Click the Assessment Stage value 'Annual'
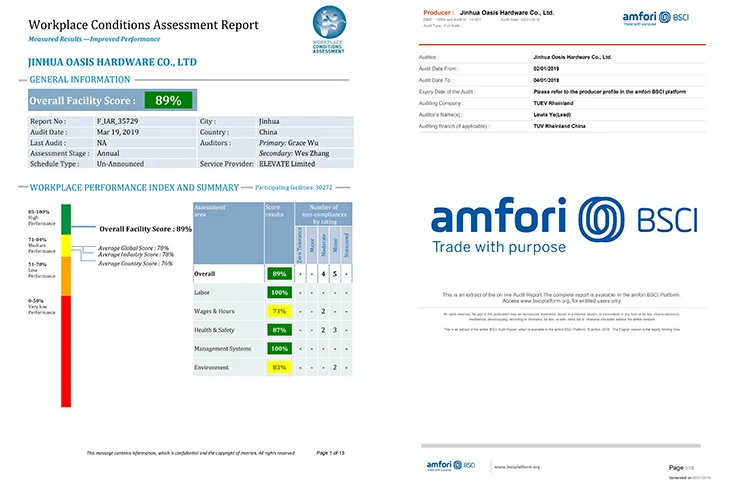The width and height of the screenshot is (750, 485). tap(108, 154)
